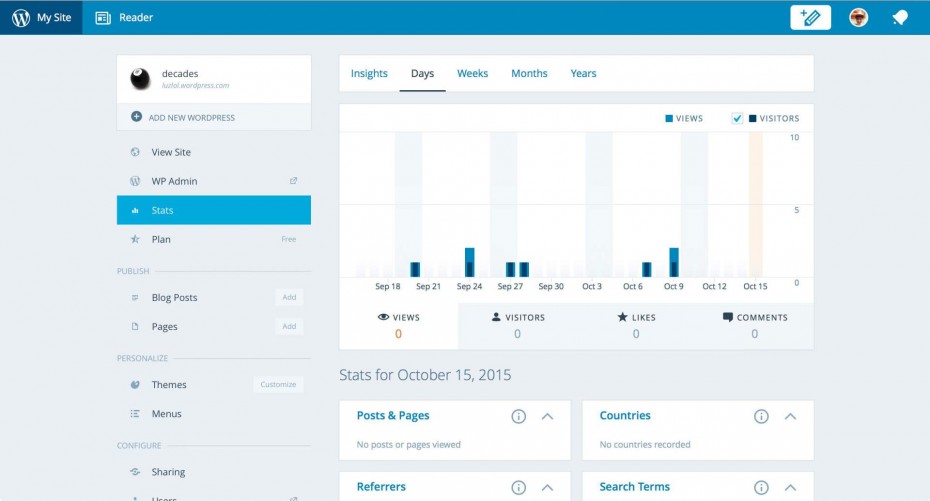Select the Views stat tab below chart
This screenshot has width=930, height=501.
point(399,326)
